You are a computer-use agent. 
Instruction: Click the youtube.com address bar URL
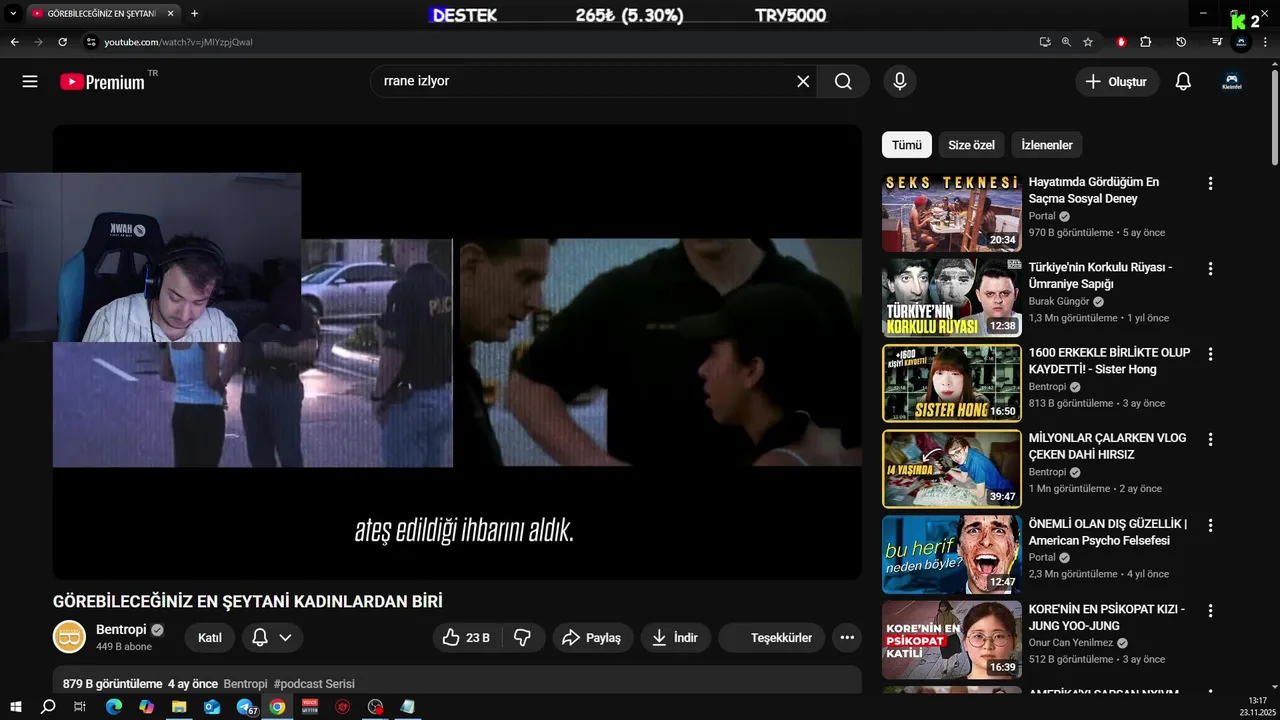tap(178, 42)
